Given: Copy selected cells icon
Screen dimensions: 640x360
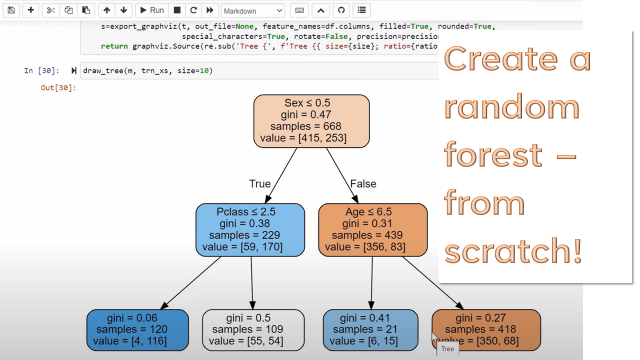Looking at the screenshot, I should coord(68,10).
